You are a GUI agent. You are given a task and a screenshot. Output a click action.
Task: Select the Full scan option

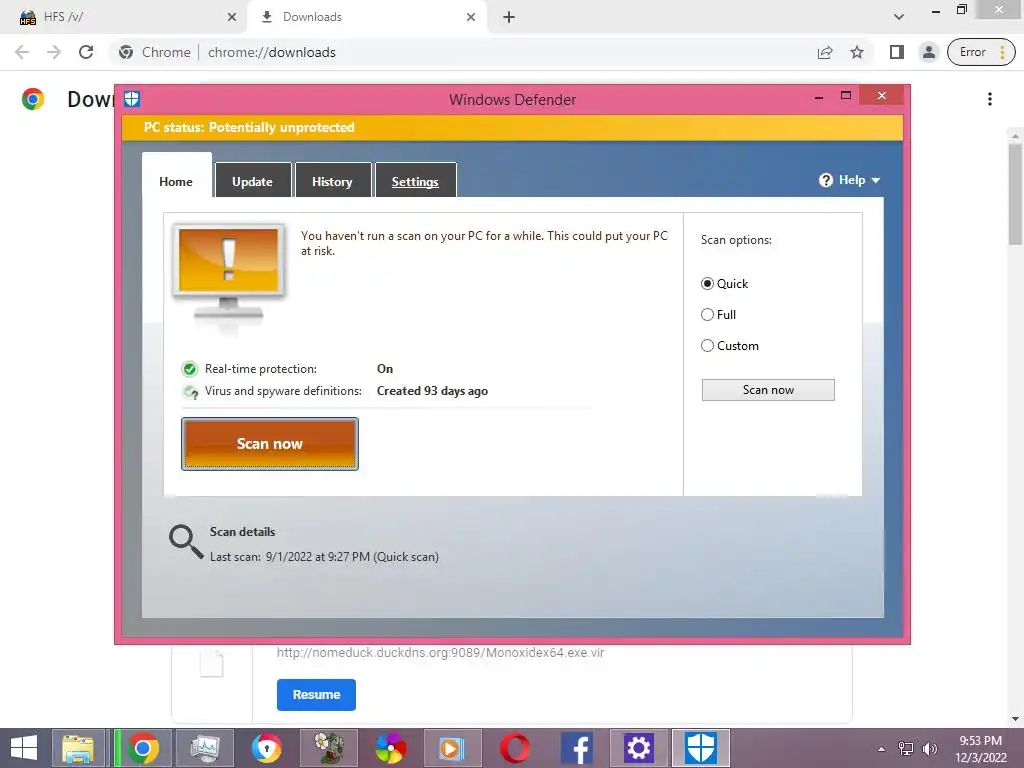click(x=707, y=315)
